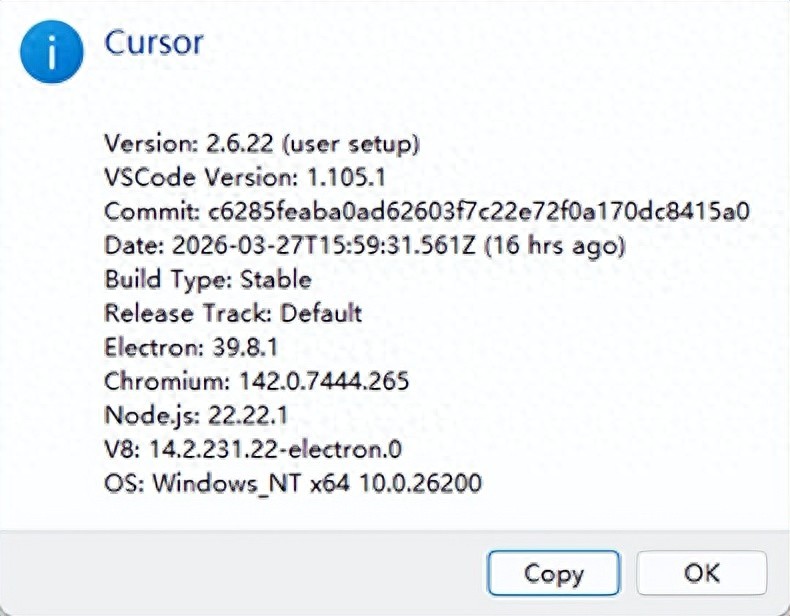Click the Chromium 142.0.7444.265 line
790x616 pixels.
(256, 381)
